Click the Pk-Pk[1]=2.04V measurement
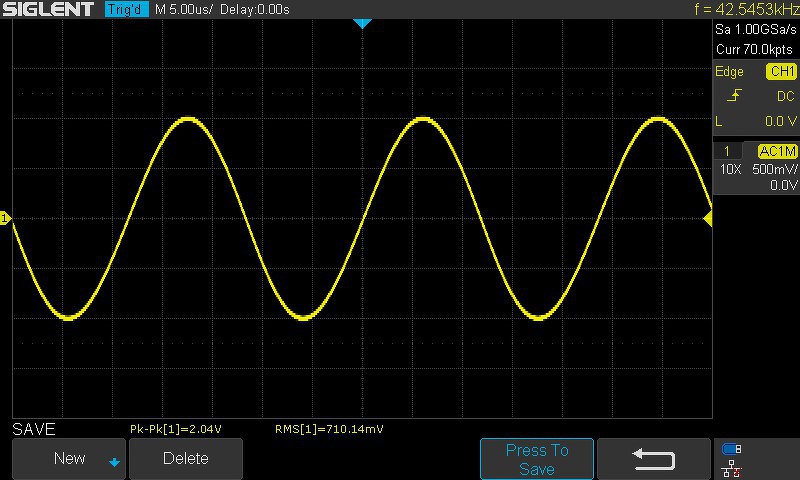 [176, 429]
